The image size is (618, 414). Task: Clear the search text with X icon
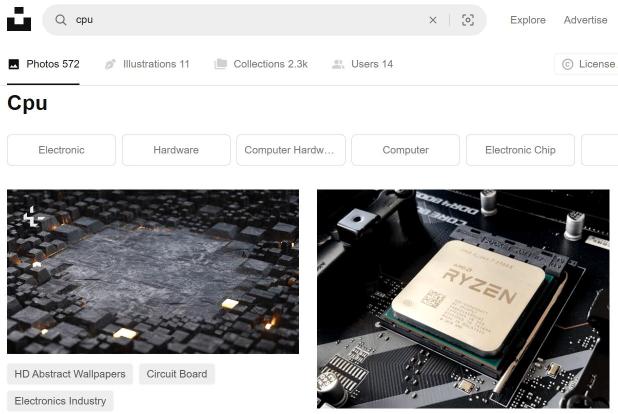433,20
